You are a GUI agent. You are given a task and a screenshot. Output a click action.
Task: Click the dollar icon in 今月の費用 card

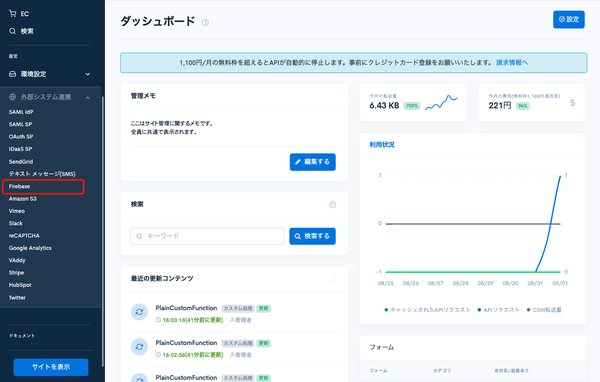tap(572, 103)
